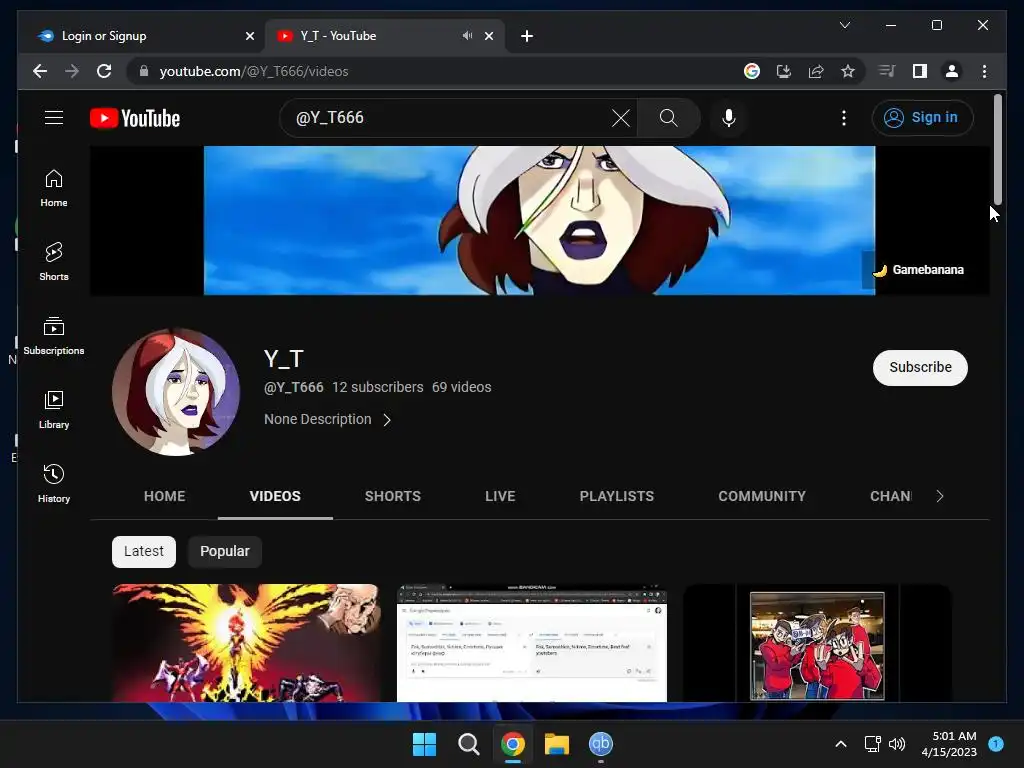Share this page via share icon
Viewport: 1024px width, 768px height.
click(x=816, y=71)
